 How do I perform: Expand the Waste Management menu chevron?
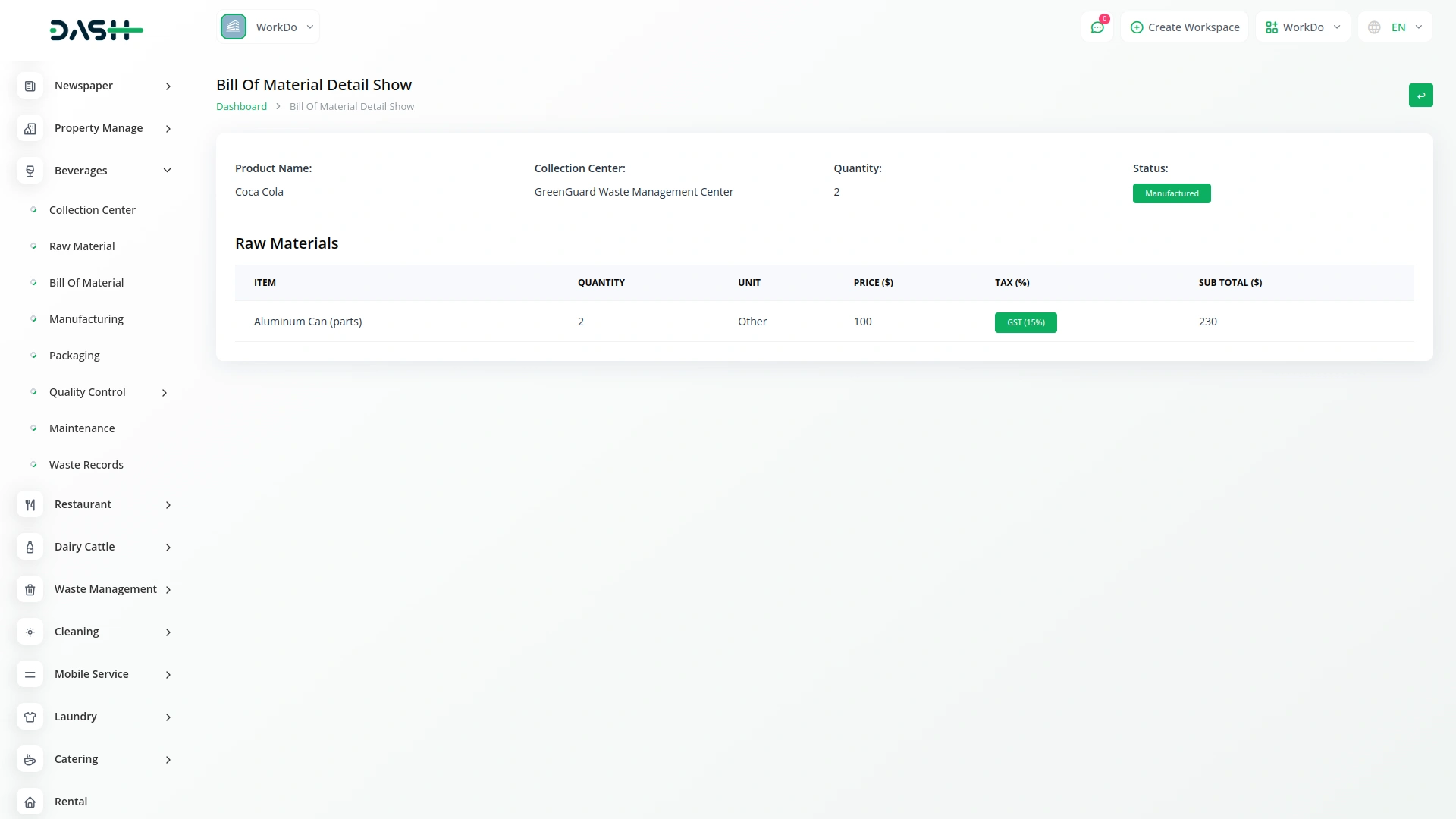tap(168, 590)
